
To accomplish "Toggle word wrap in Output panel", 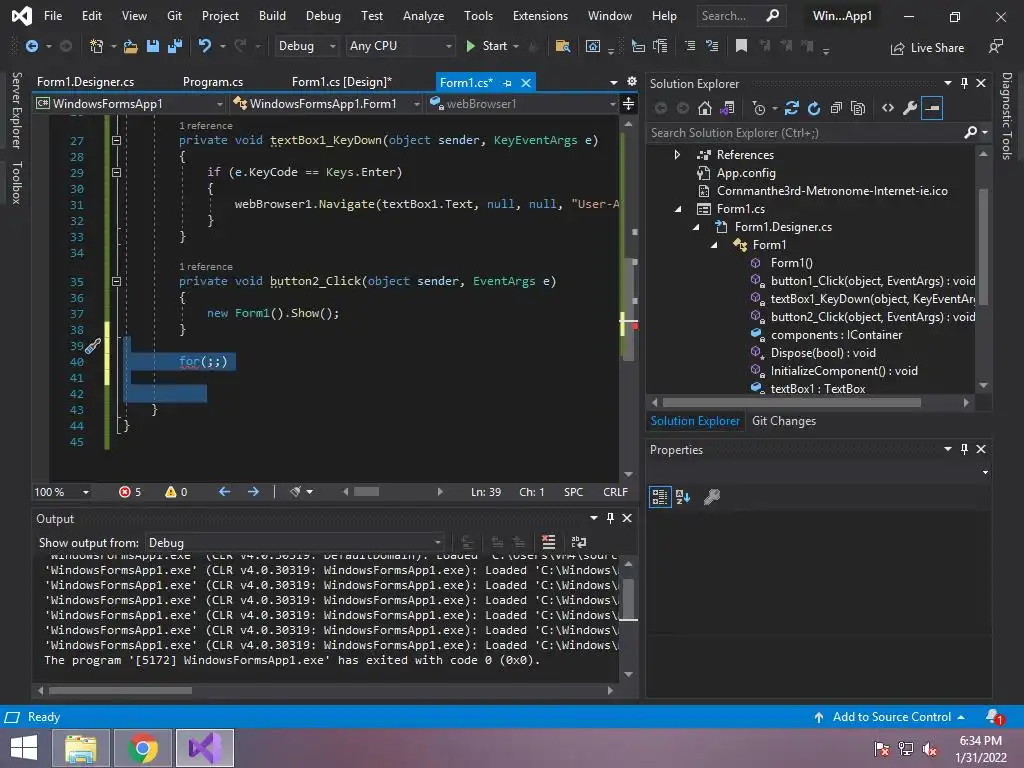I will coord(577,542).
